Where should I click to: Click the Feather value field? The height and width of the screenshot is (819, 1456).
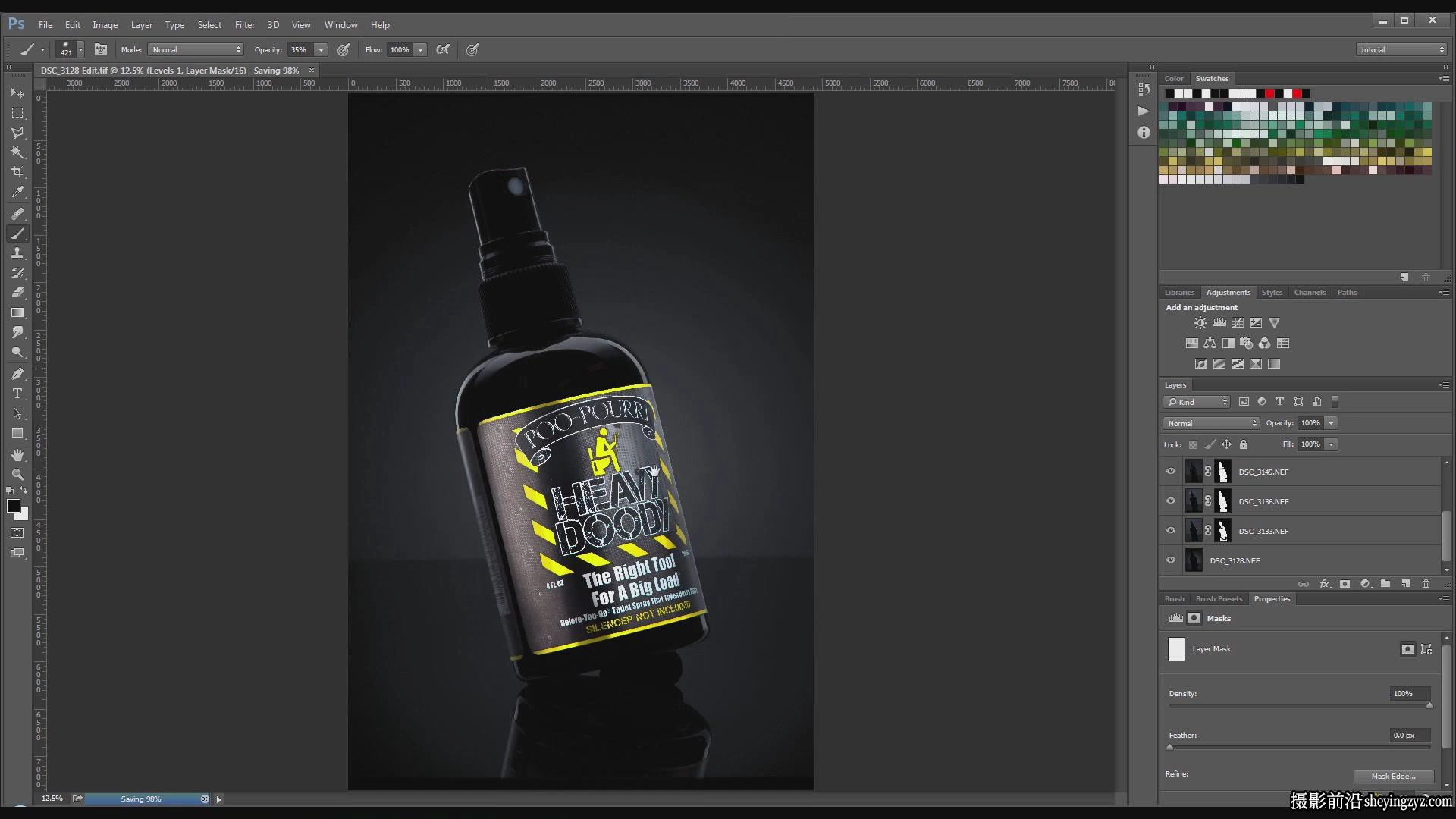(x=1410, y=735)
